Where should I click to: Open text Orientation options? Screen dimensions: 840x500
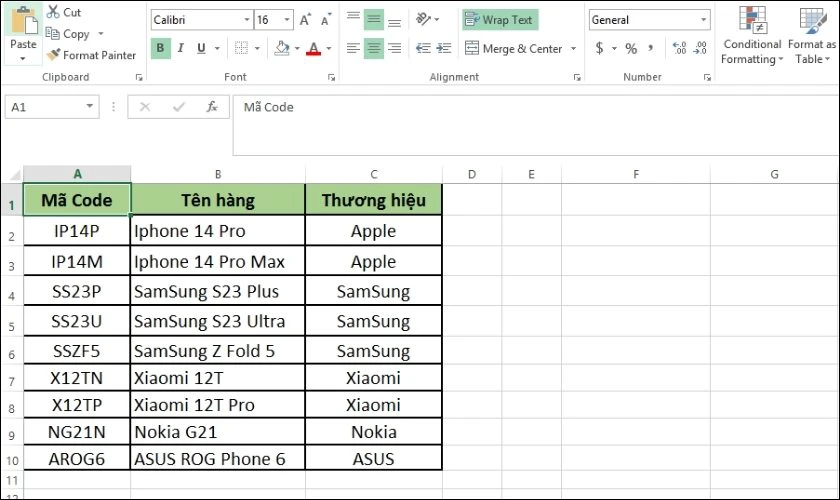428,20
